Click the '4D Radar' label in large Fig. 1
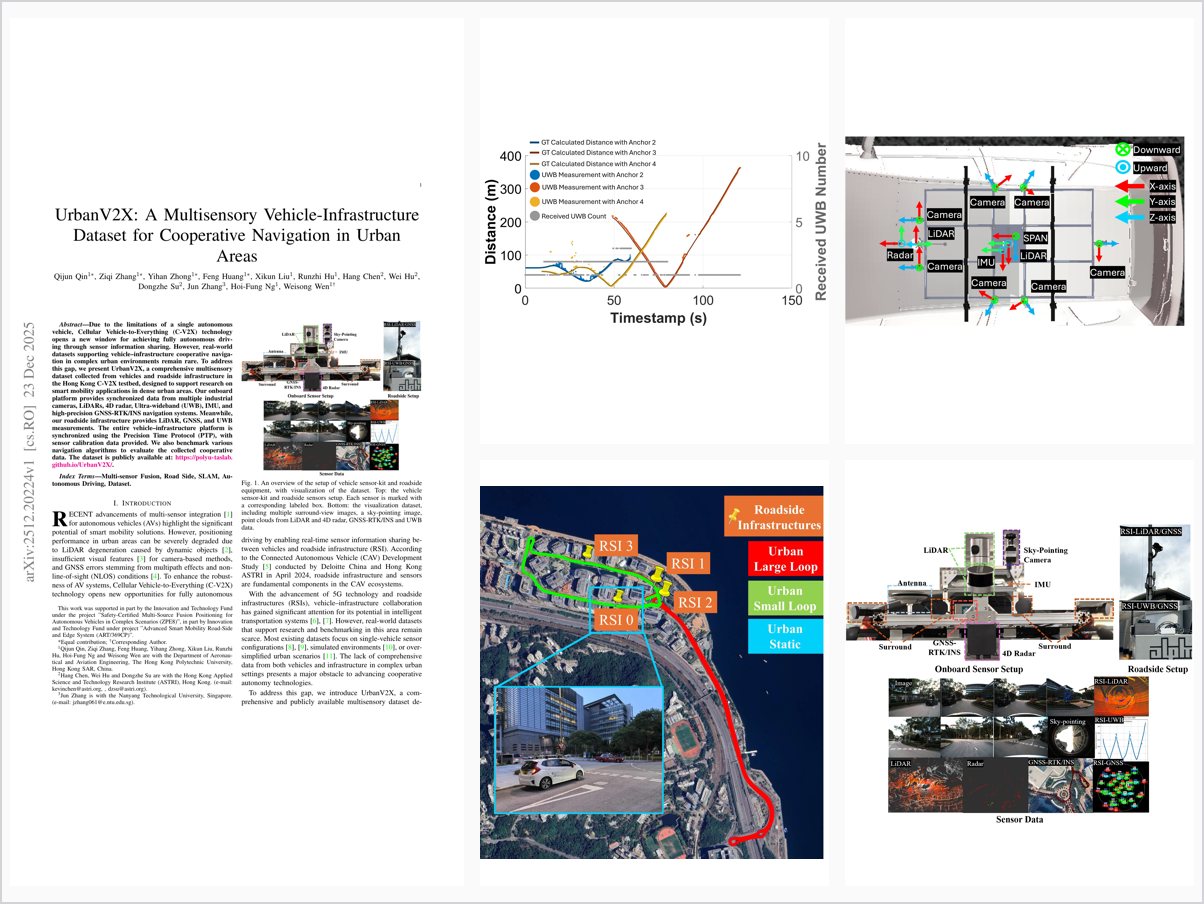 click(1018, 654)
